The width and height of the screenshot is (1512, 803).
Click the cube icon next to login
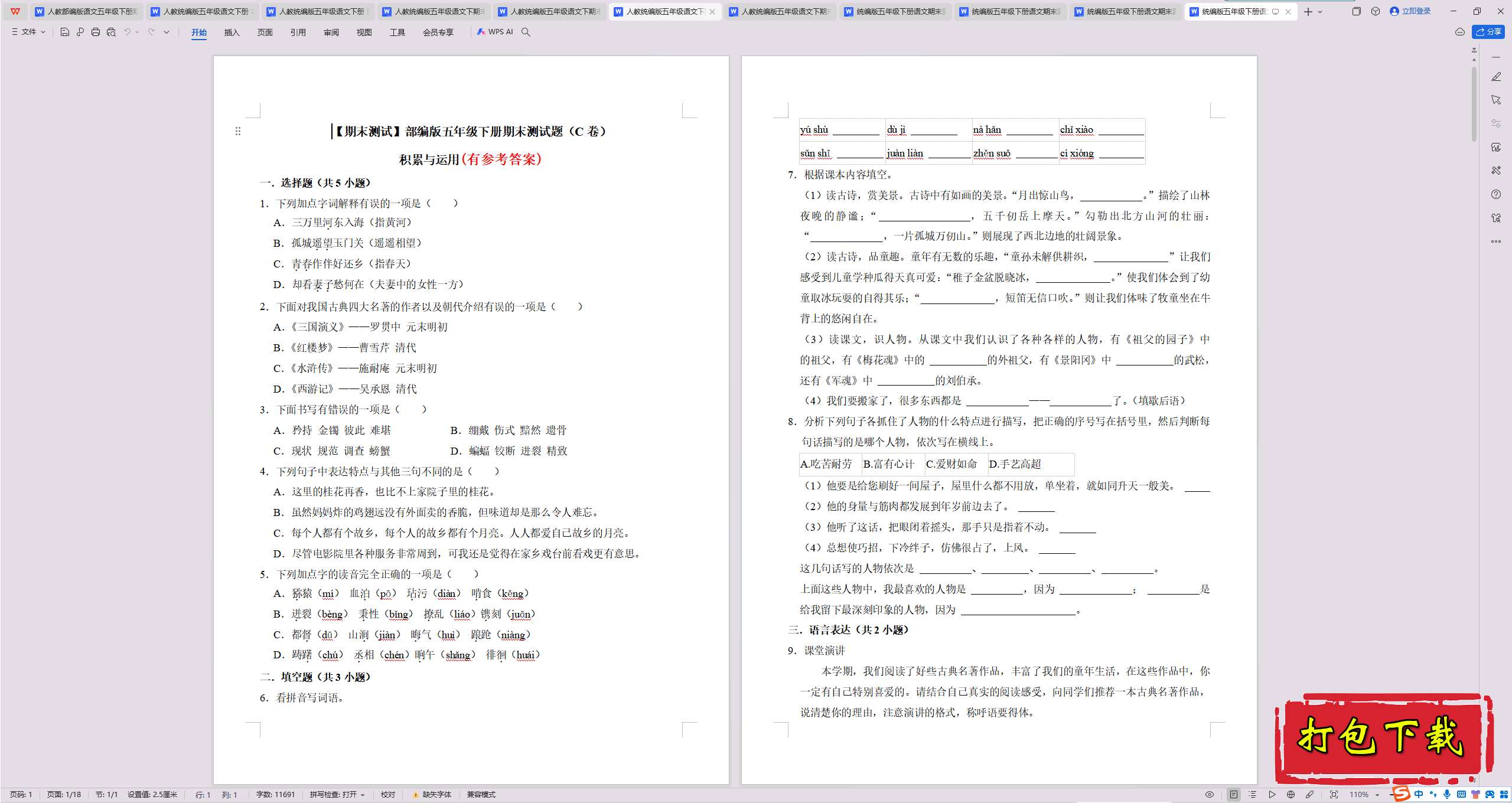[1376, 11]
